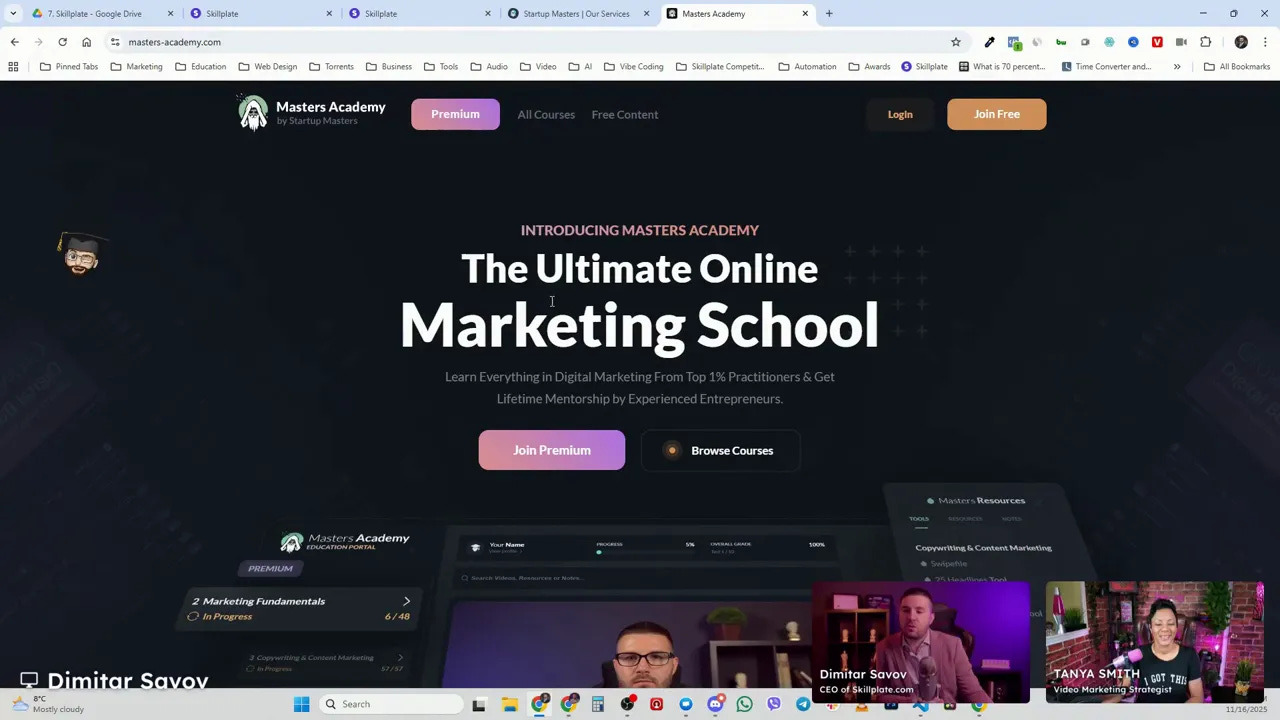This screenshot has width=1280, height=720.
Task: Open the color picker eyedropper extension
Action: [989, 42]
